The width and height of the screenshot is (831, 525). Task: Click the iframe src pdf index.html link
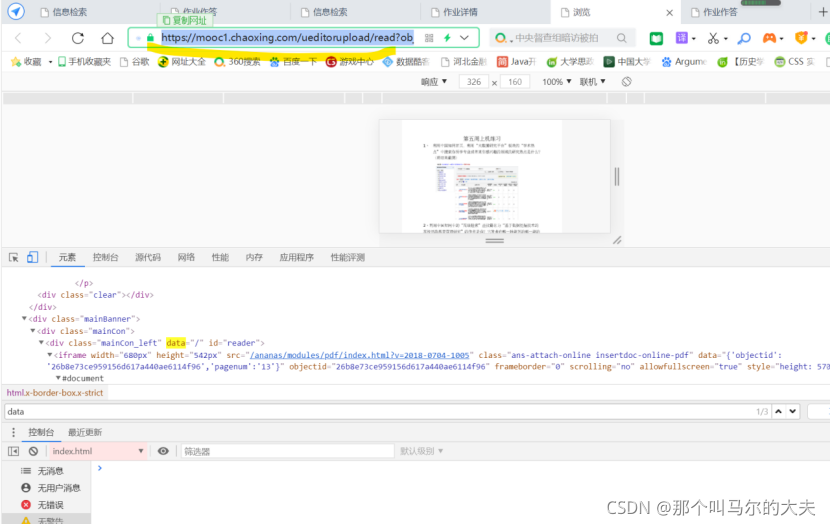359,355
